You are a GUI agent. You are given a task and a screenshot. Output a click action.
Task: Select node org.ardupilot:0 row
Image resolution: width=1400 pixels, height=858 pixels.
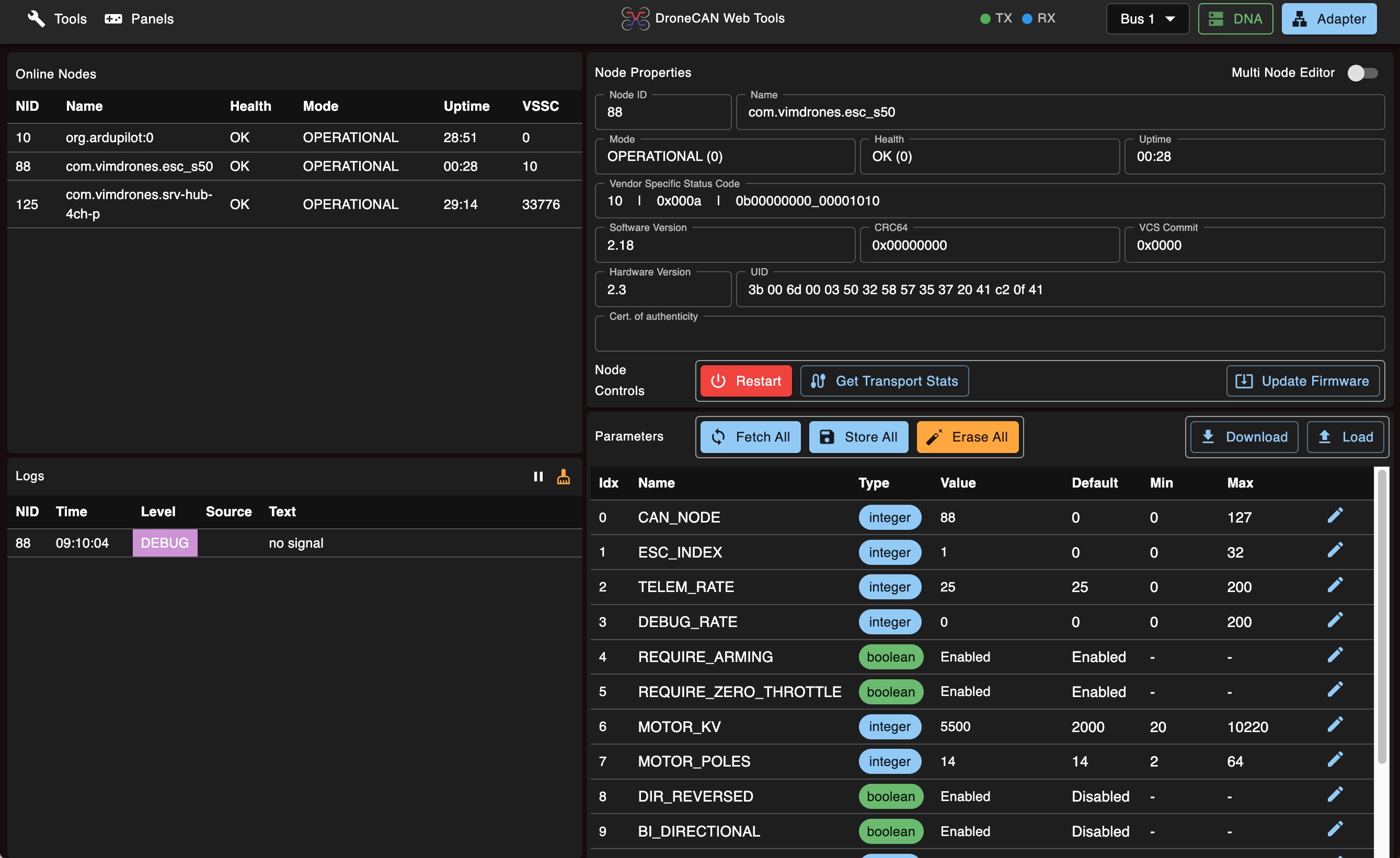[x=294, y=137]
